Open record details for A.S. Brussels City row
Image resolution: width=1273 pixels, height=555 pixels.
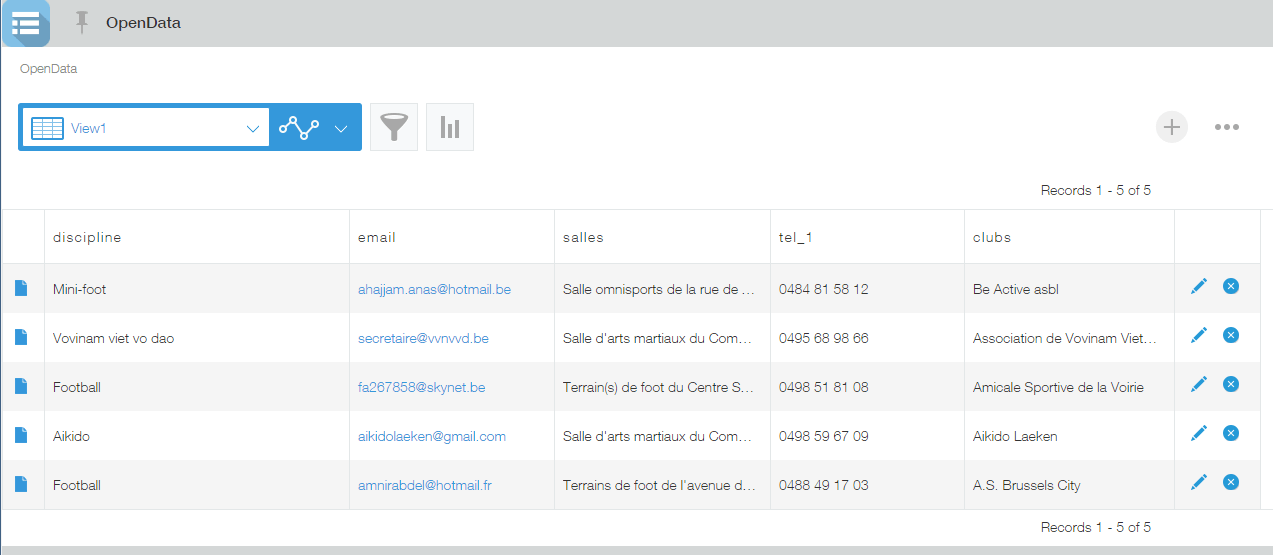pos(21,484)
